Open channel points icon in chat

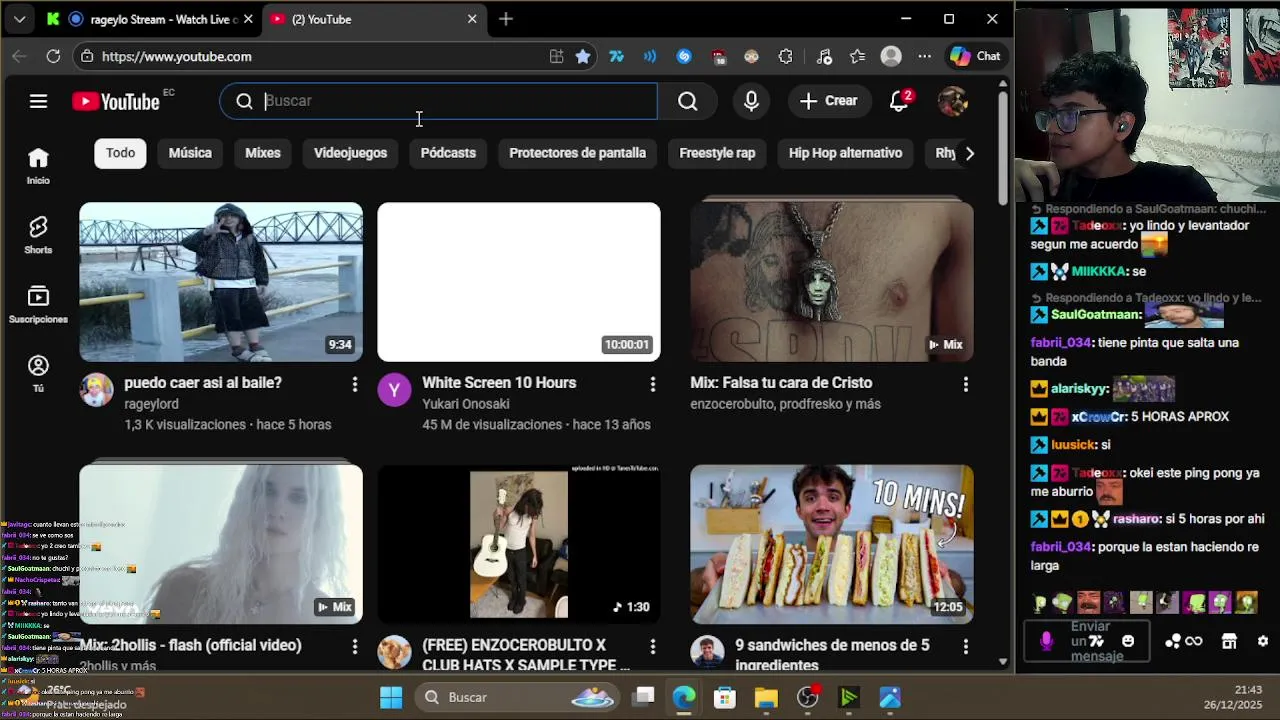1172,641
